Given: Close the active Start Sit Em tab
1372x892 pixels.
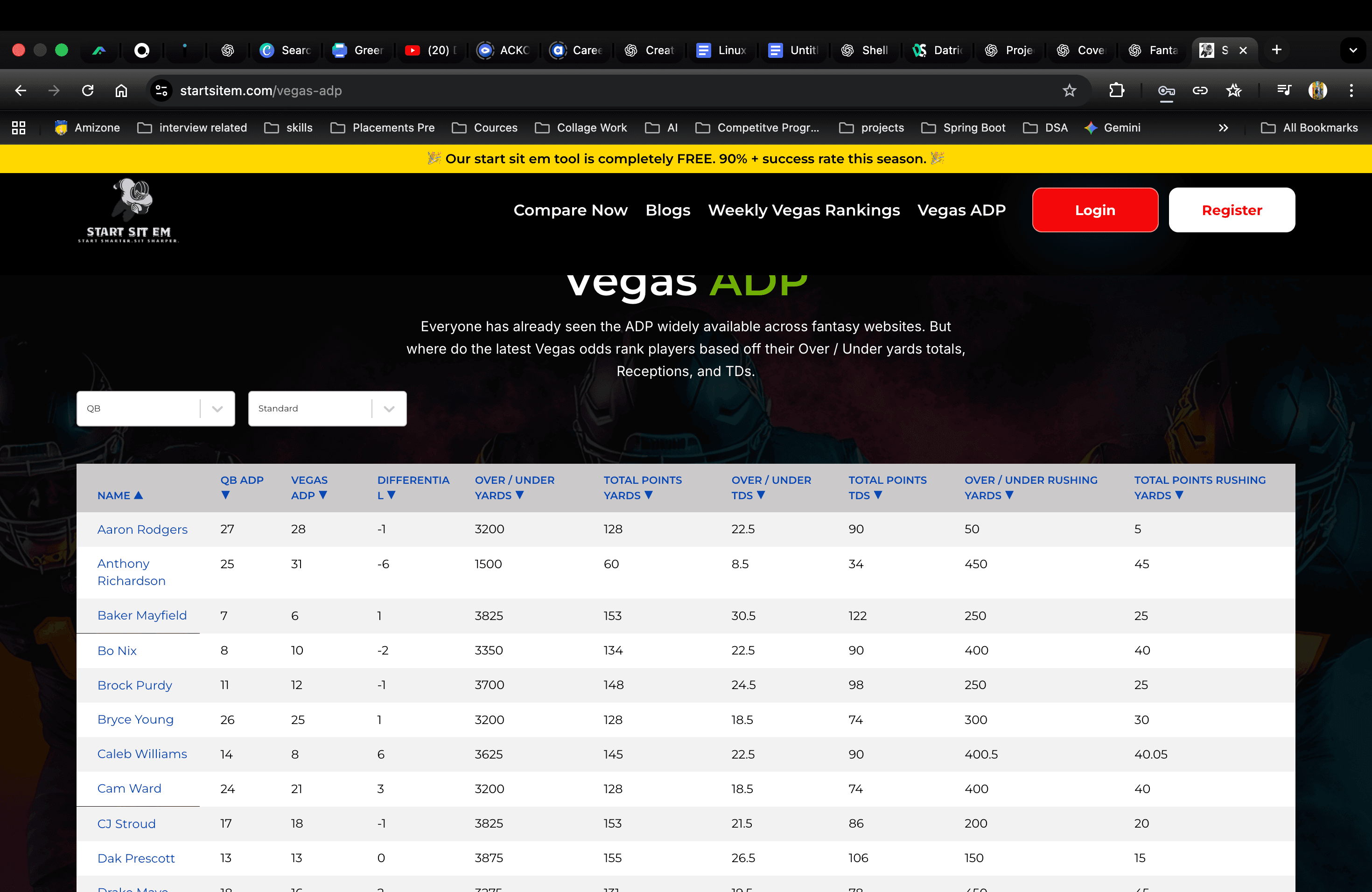Looking at the screenshot, I should (1244, 50).
